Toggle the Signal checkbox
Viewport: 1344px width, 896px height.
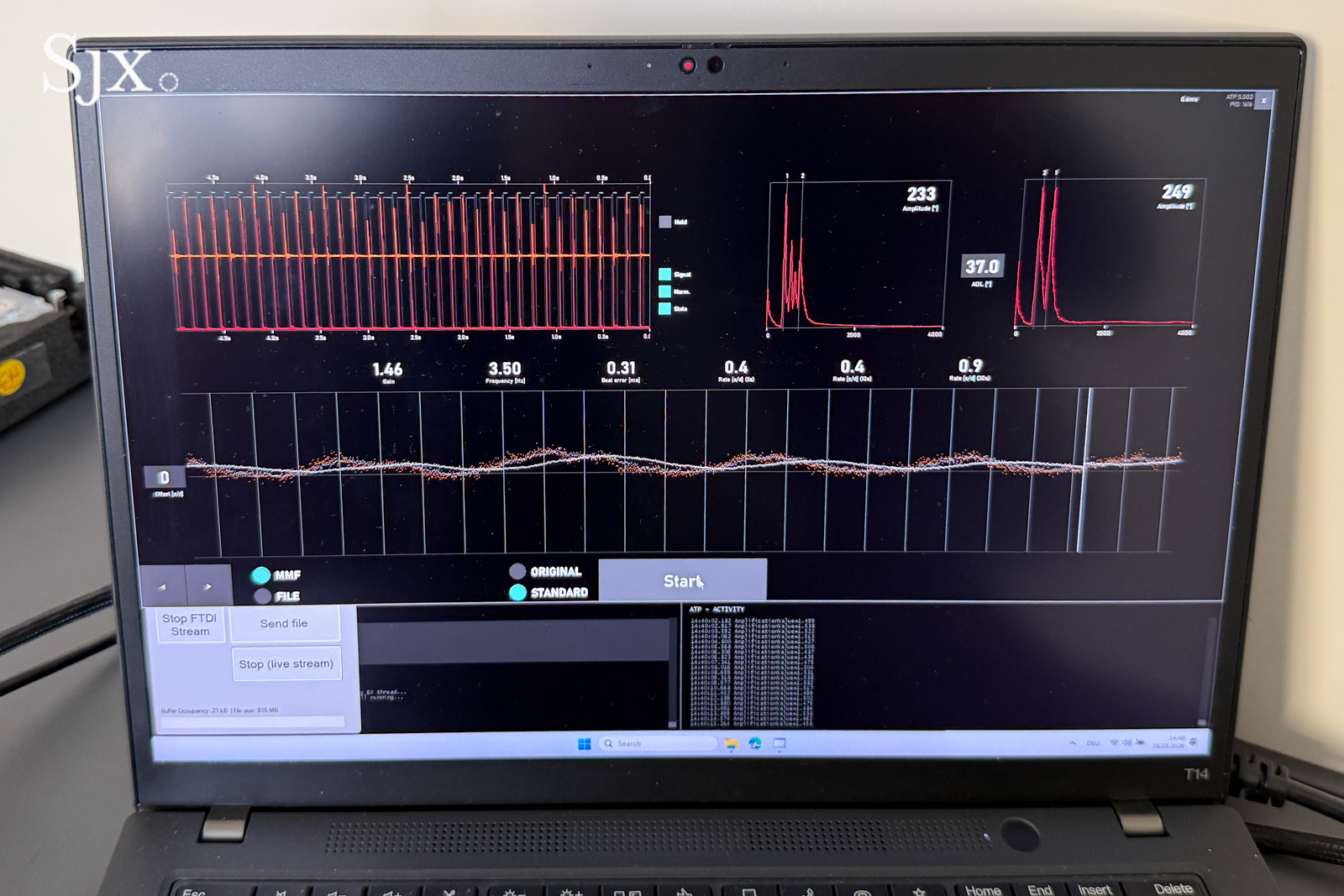pos(664,275)
